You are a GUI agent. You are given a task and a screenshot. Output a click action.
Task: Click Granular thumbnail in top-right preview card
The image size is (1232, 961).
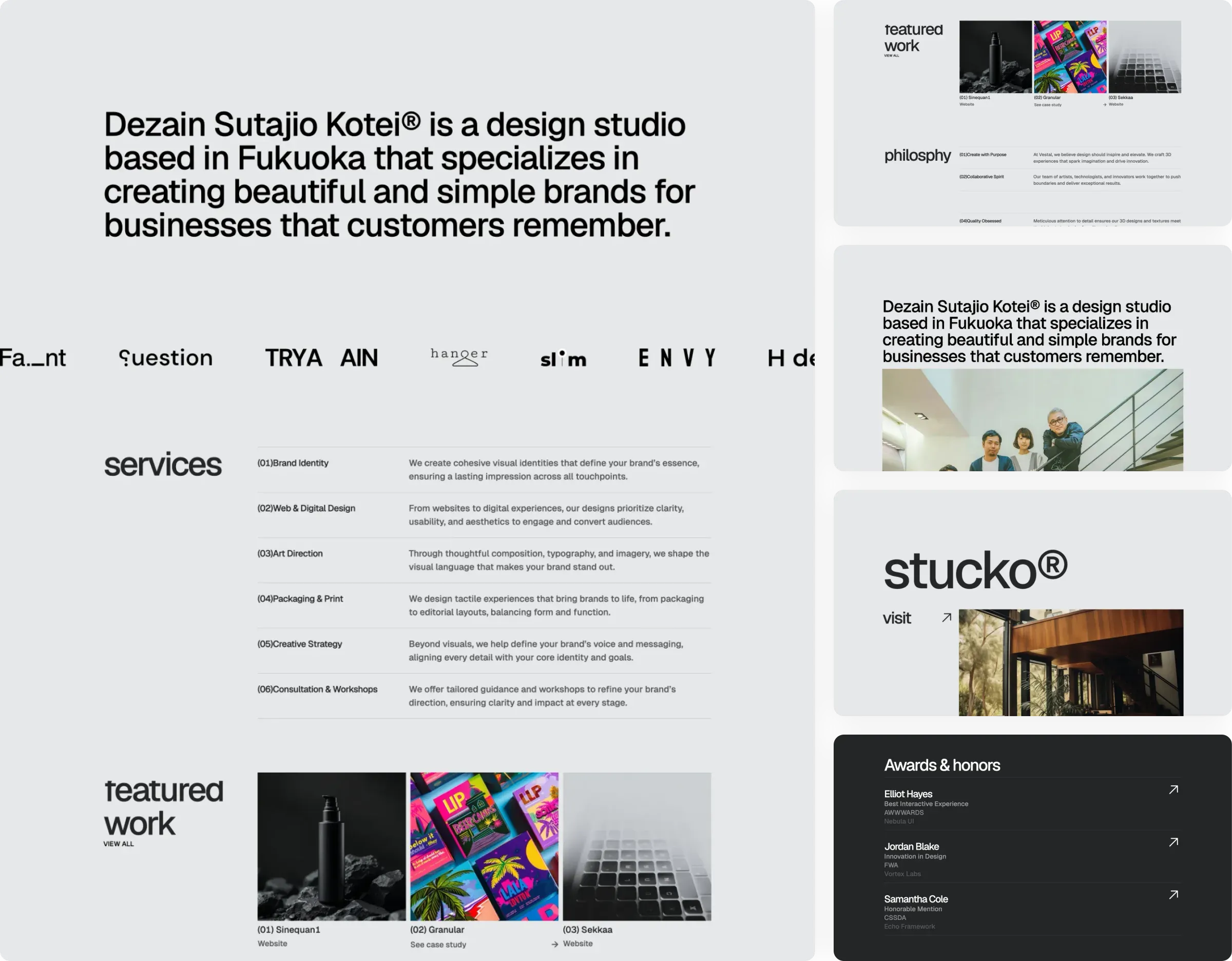pos(1070,57)
